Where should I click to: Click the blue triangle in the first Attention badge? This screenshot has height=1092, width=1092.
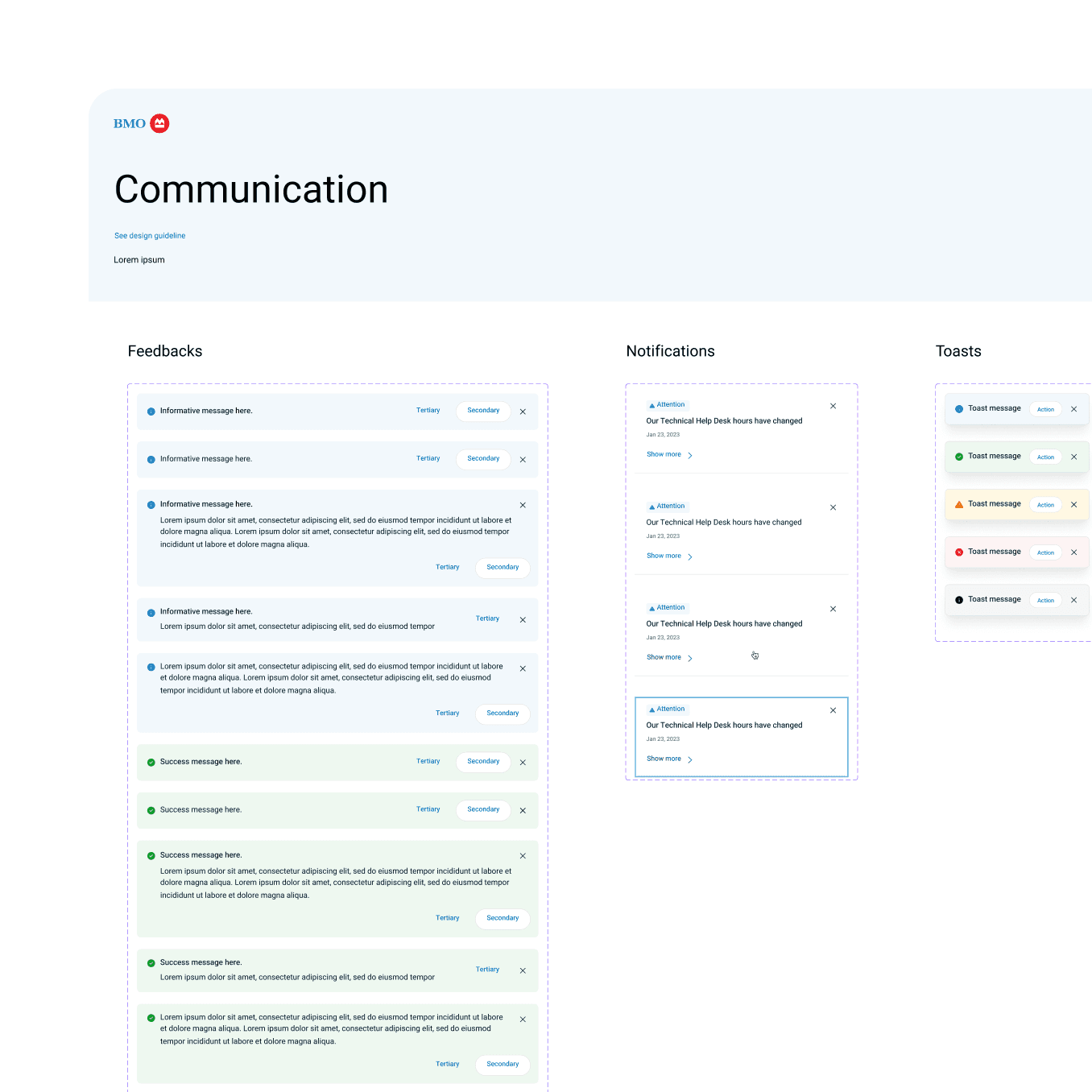652,405
